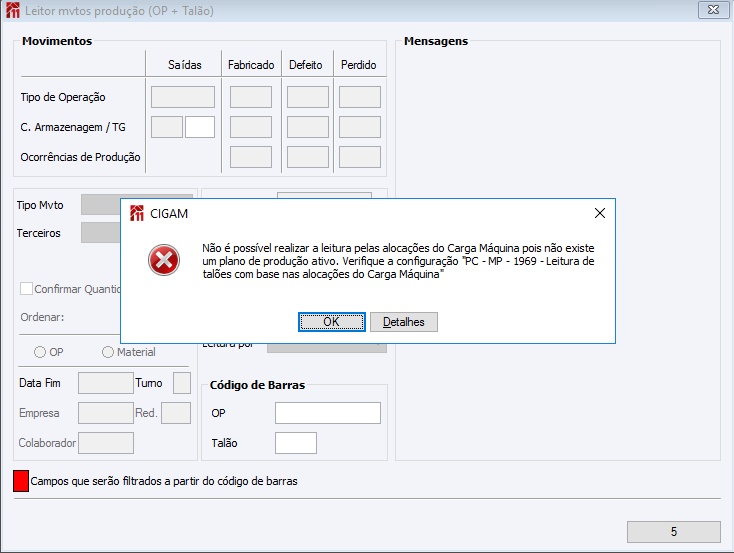Screen dimensions: 734x553
Task: Click OK in the CIGAM error dialog
Action: point(331,322)
